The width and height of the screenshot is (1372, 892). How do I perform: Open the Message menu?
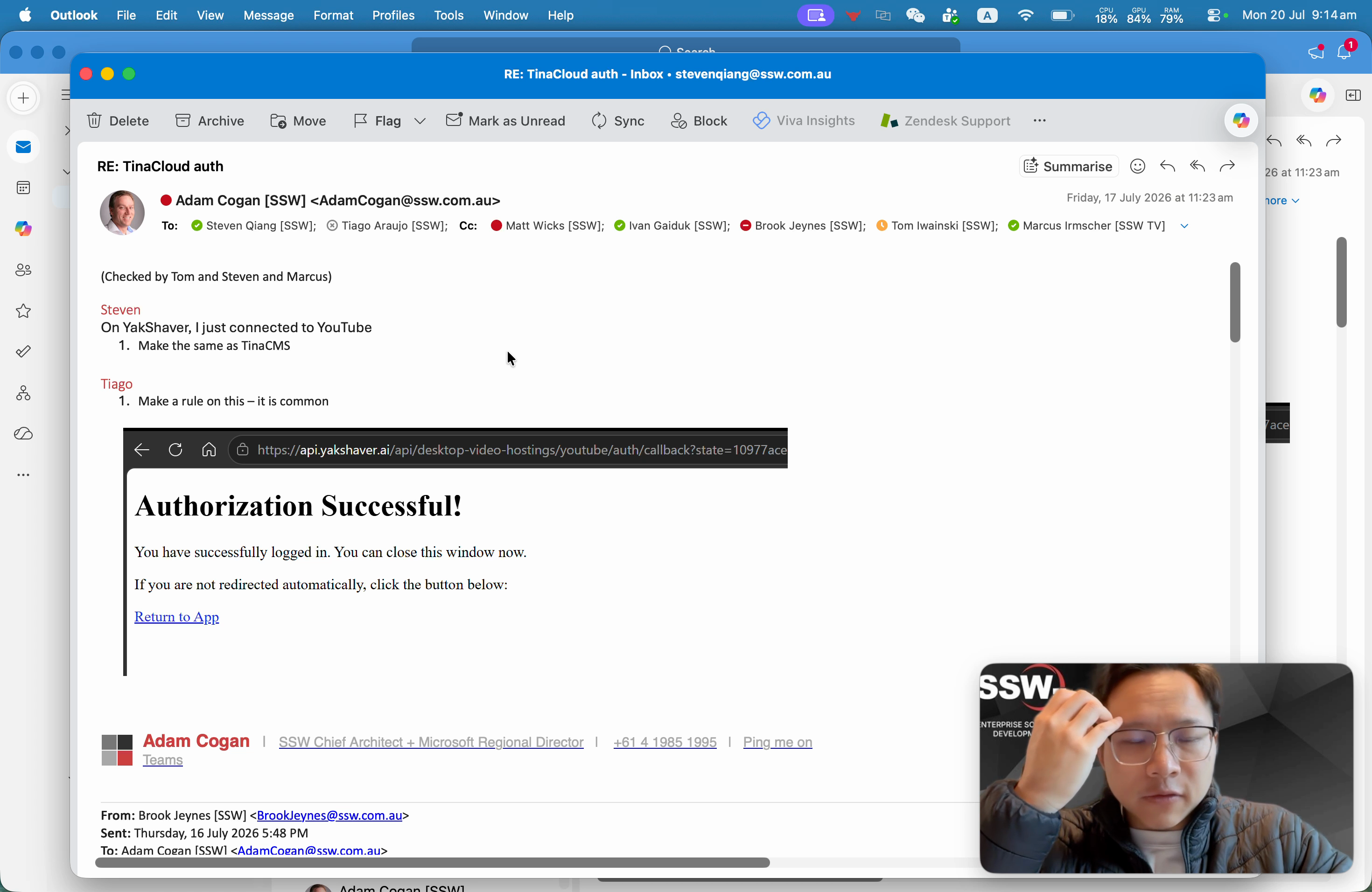269,15
